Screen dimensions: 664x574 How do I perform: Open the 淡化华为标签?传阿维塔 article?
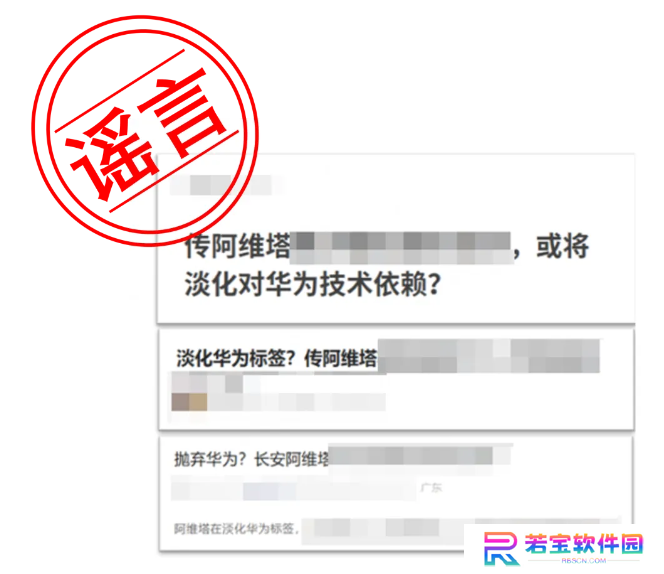(x=276, y=358)
